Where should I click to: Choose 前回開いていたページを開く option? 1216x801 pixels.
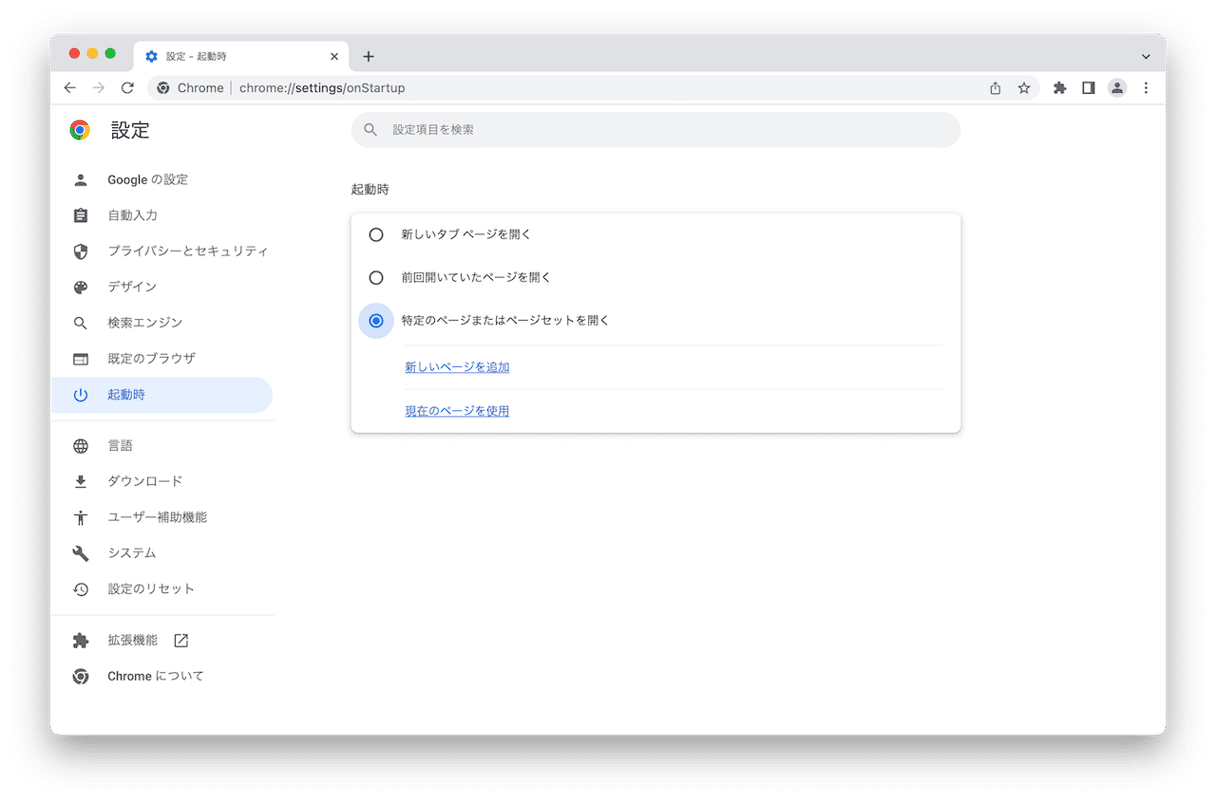[376, 277]
